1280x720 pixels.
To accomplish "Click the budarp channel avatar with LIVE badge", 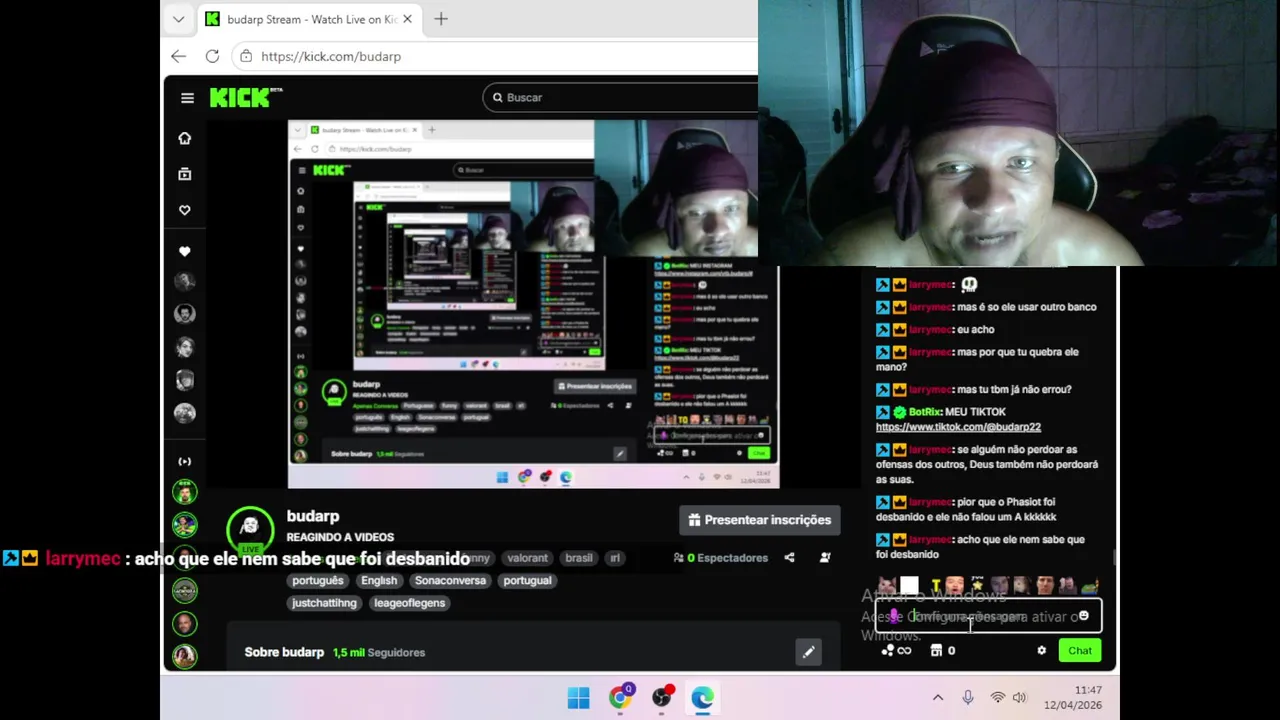I will point(250,530).
